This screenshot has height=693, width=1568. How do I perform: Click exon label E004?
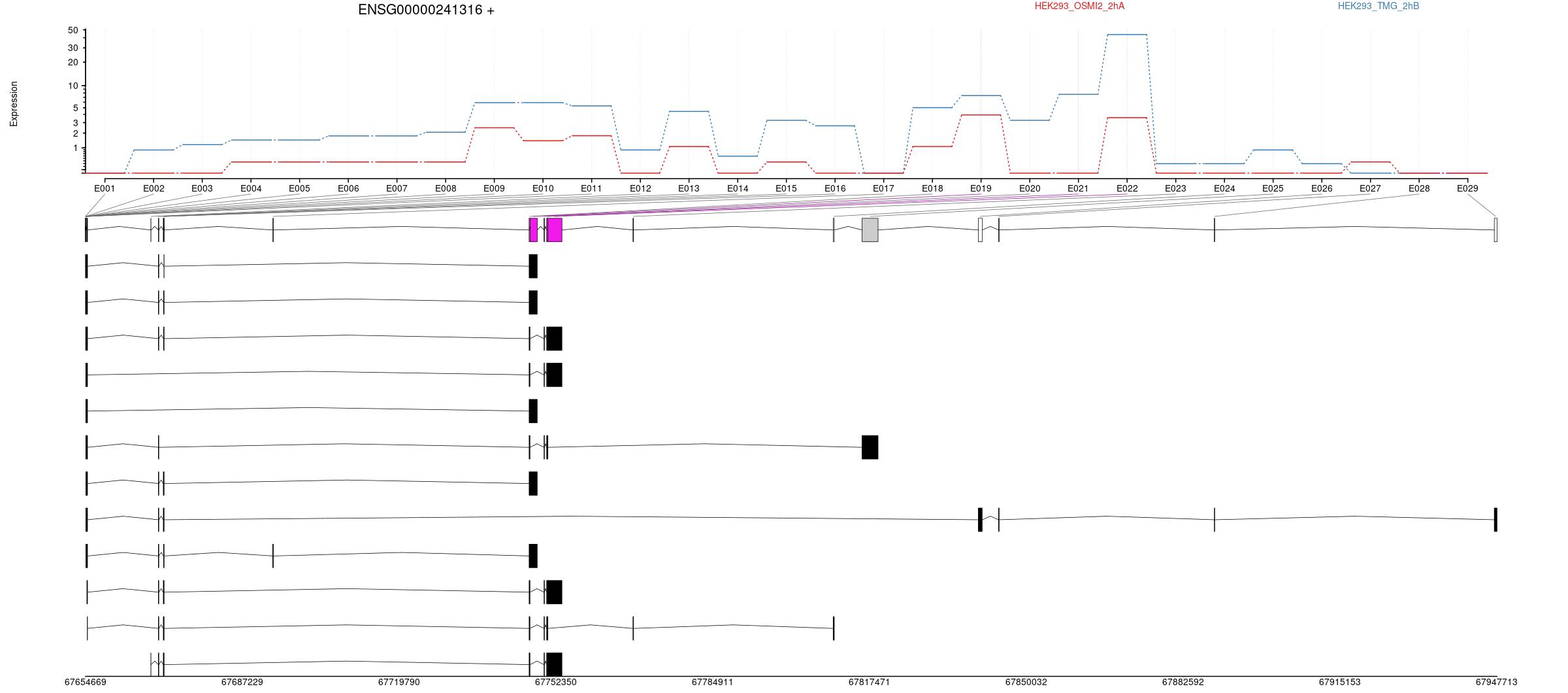pos(251,188)
